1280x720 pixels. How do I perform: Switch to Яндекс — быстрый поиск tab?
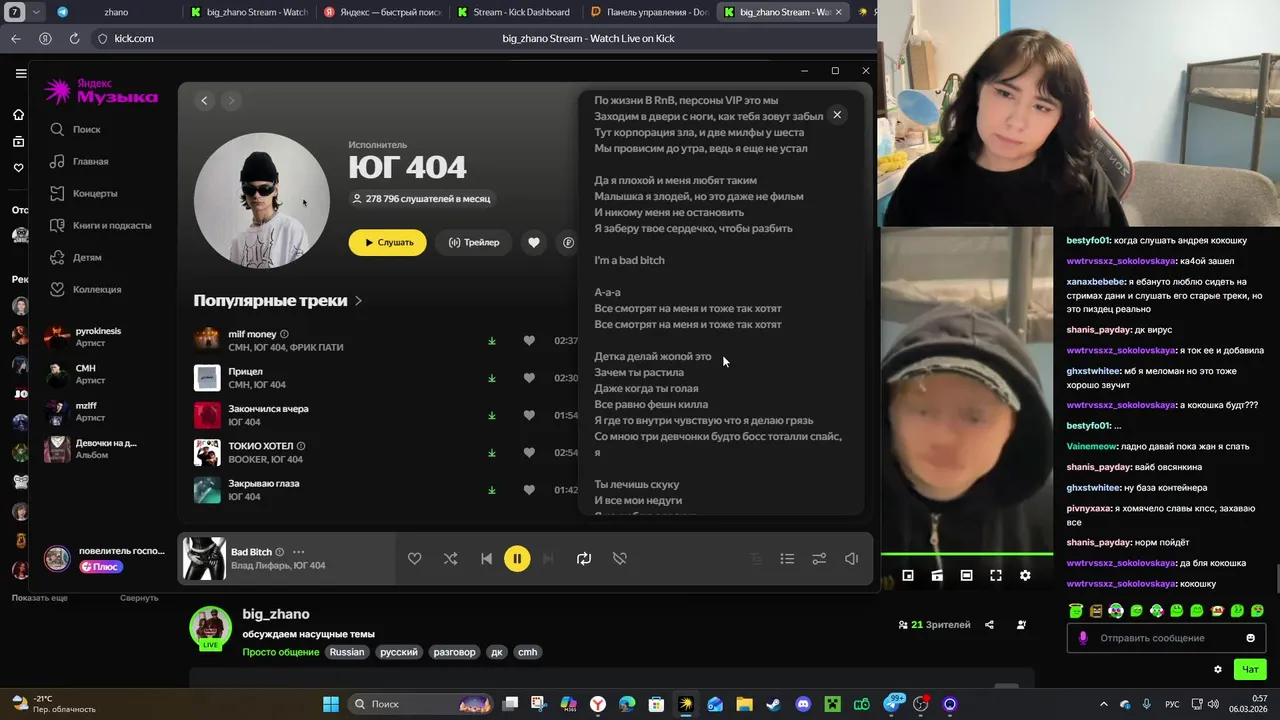pyautogui.click(x=383, y=12)
